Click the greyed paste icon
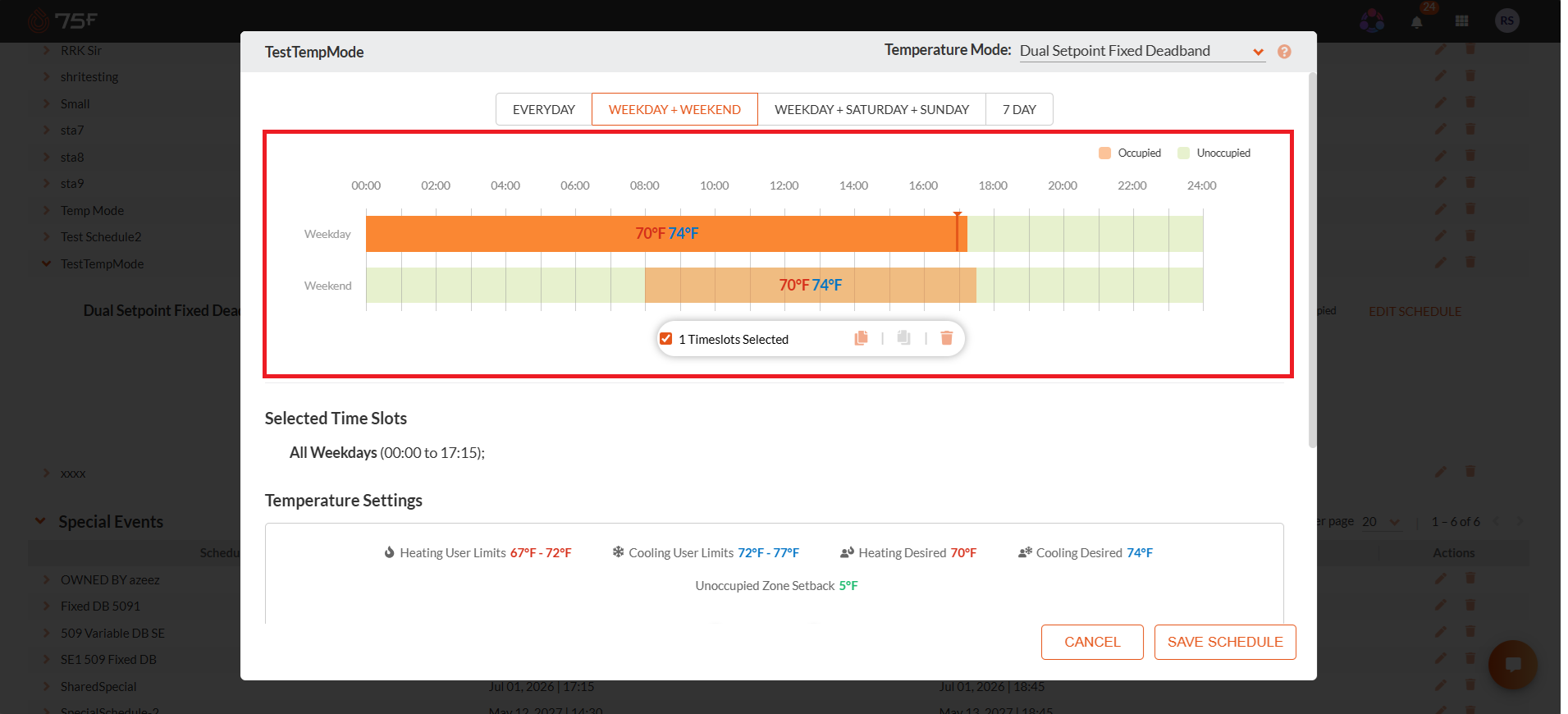The width and height of the screenshot is (1568, 714). tap(903, 338)
